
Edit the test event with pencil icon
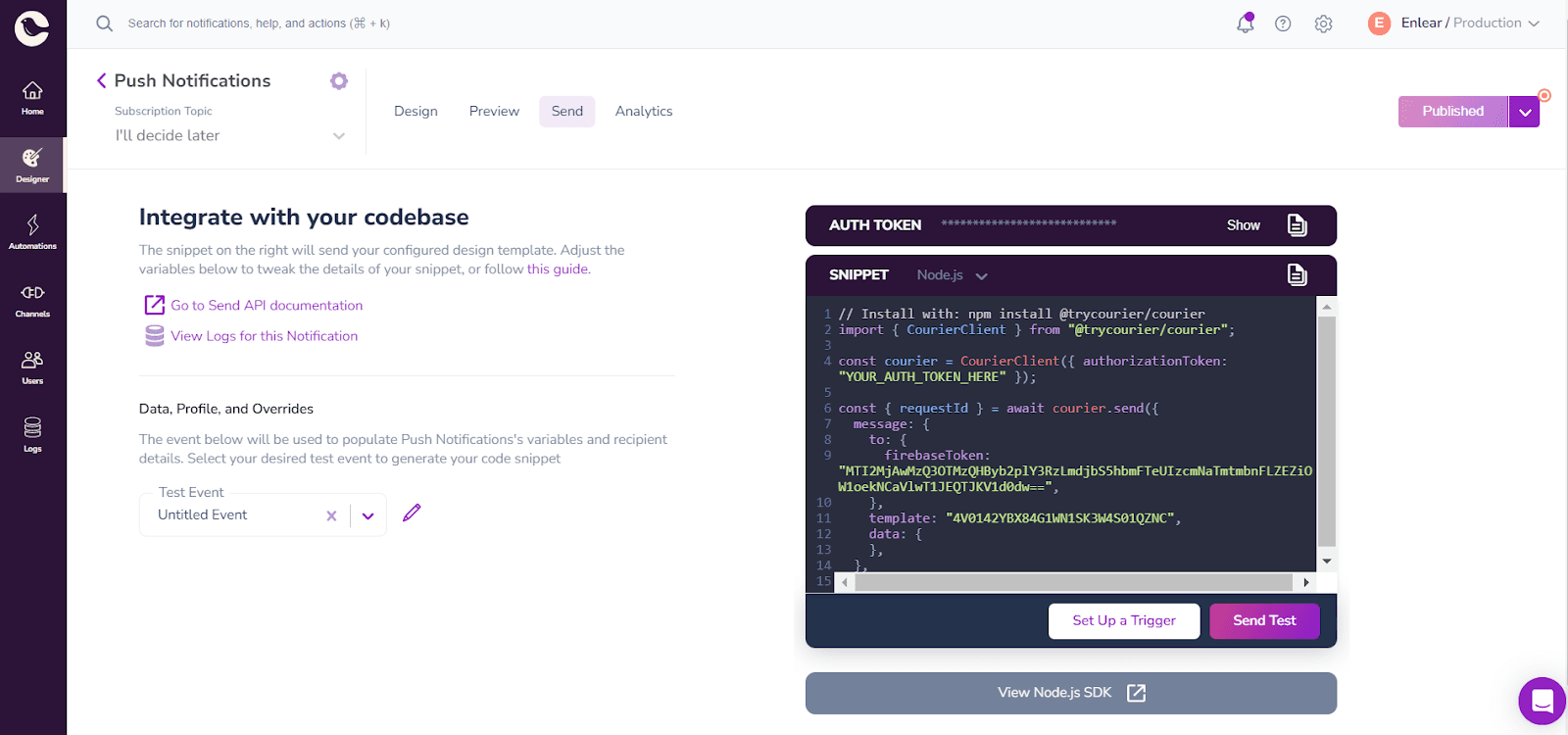[x=412, y=513]
